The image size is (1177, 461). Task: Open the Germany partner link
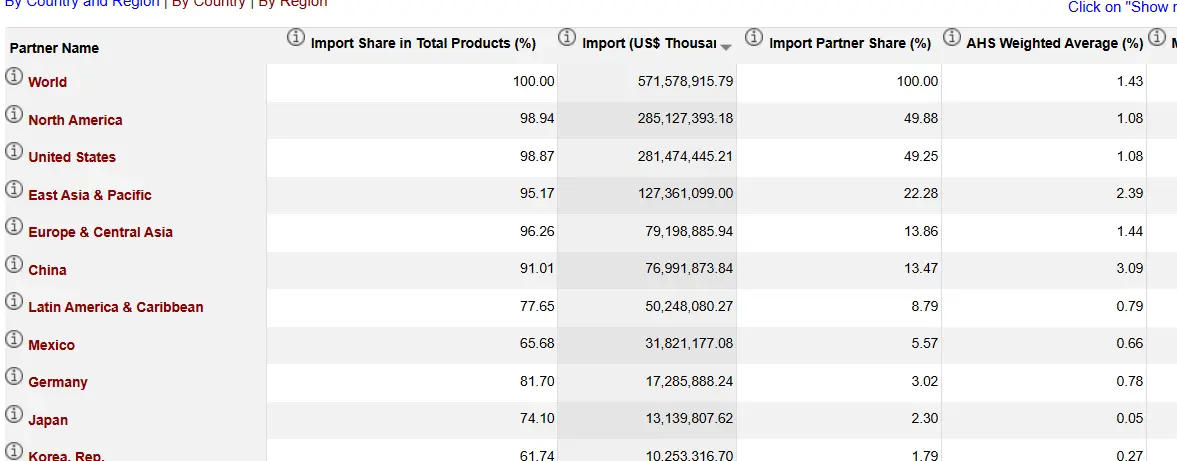[x=58, y=382]
